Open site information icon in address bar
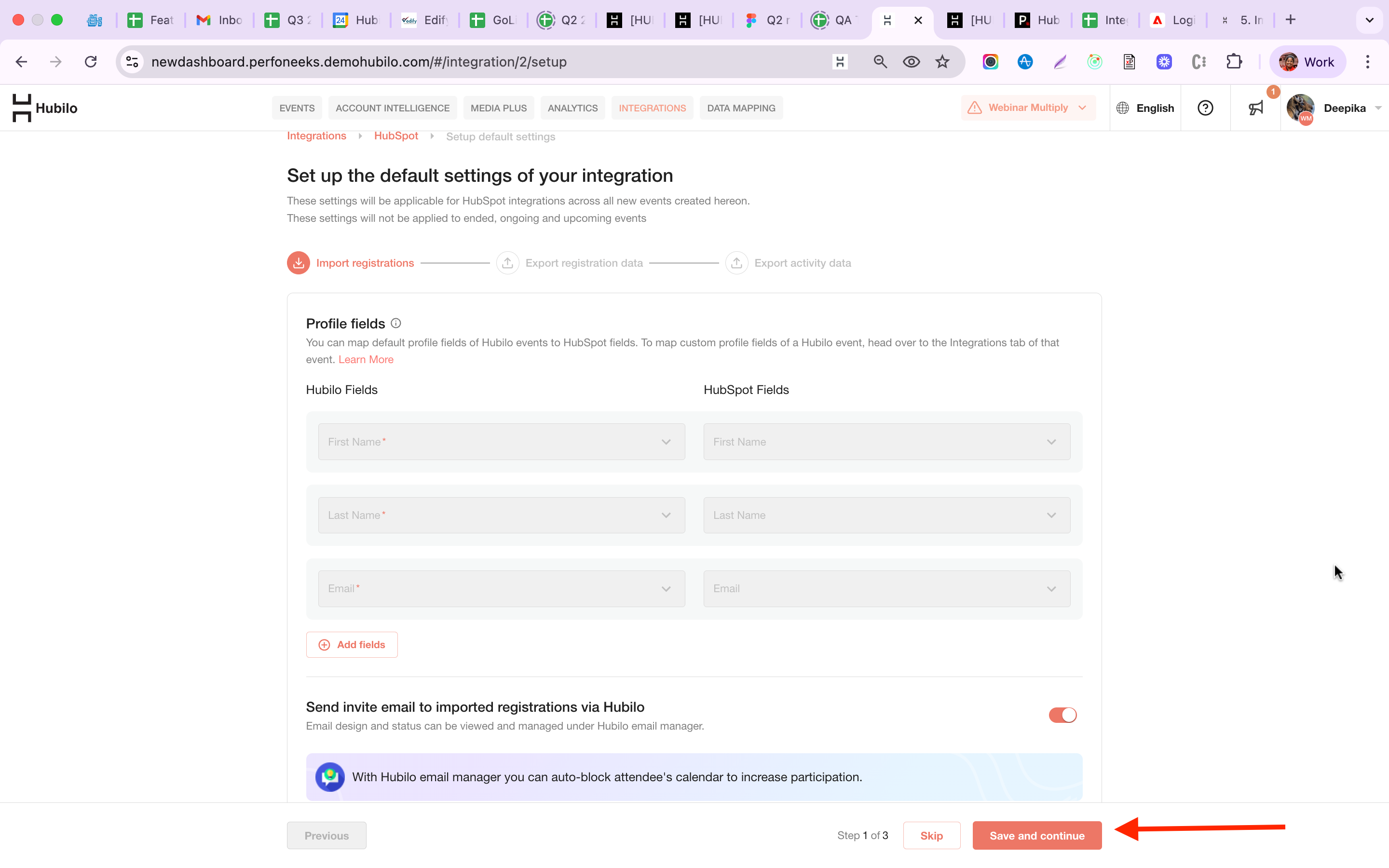Screen dimensions: 1389x868 (133, 62)
